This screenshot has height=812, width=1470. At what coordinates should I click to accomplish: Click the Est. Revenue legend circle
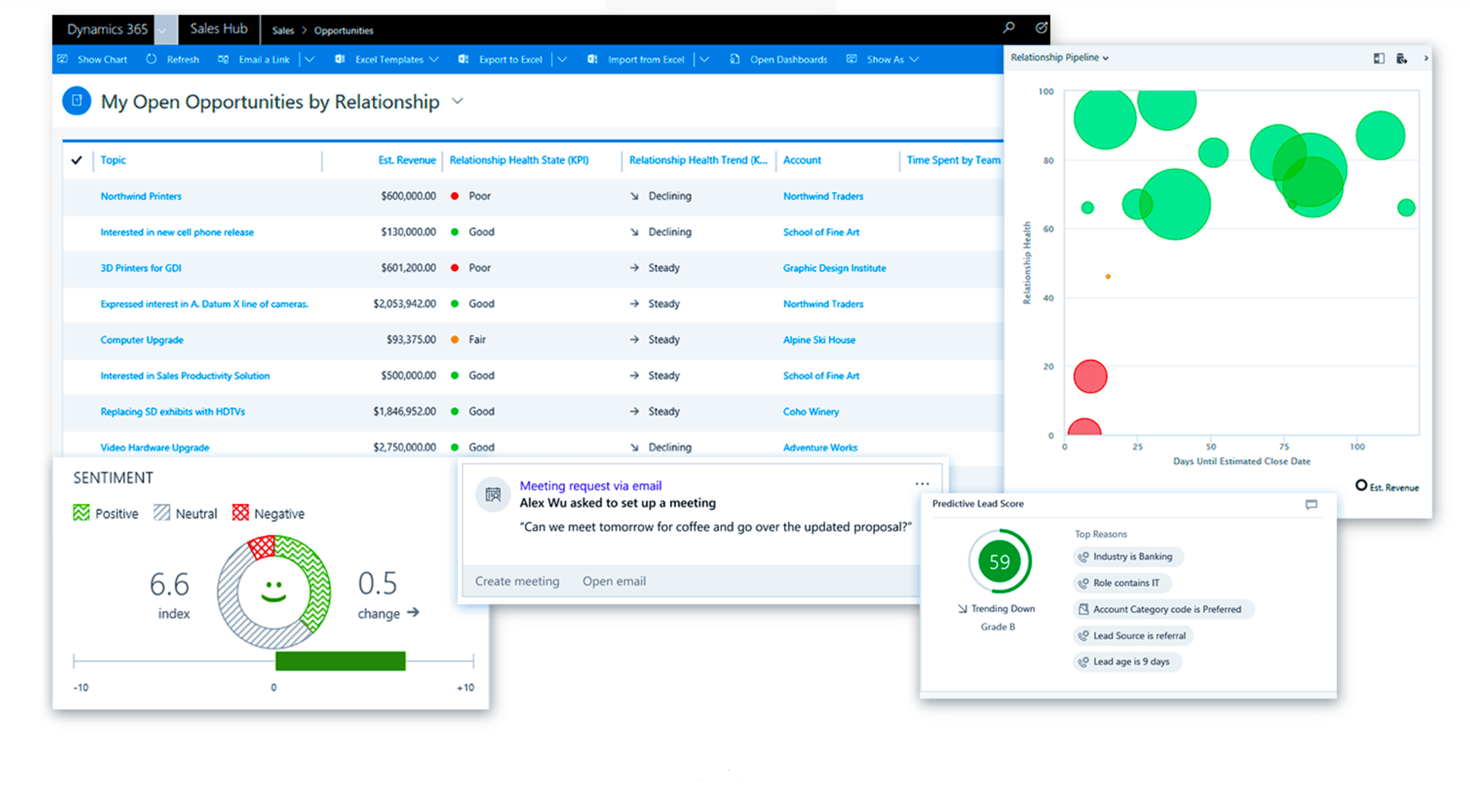pos(1361,485)
